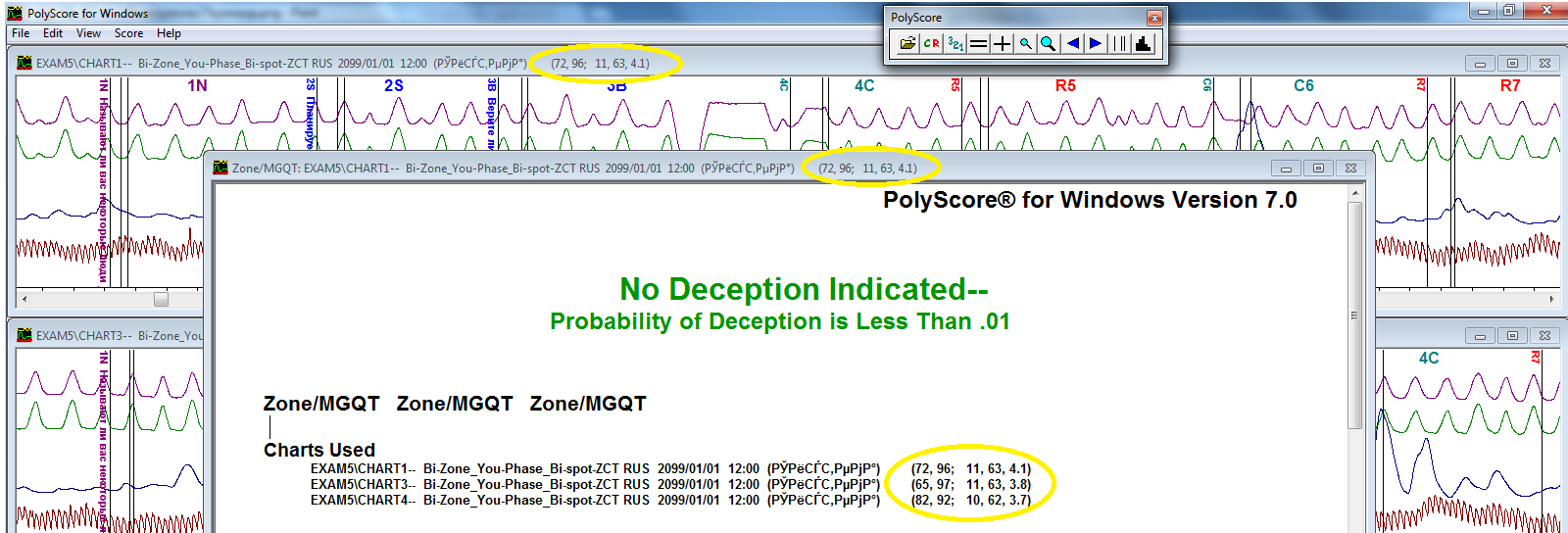Select the 4C marker in CHART3 window

click(1429, 359)
